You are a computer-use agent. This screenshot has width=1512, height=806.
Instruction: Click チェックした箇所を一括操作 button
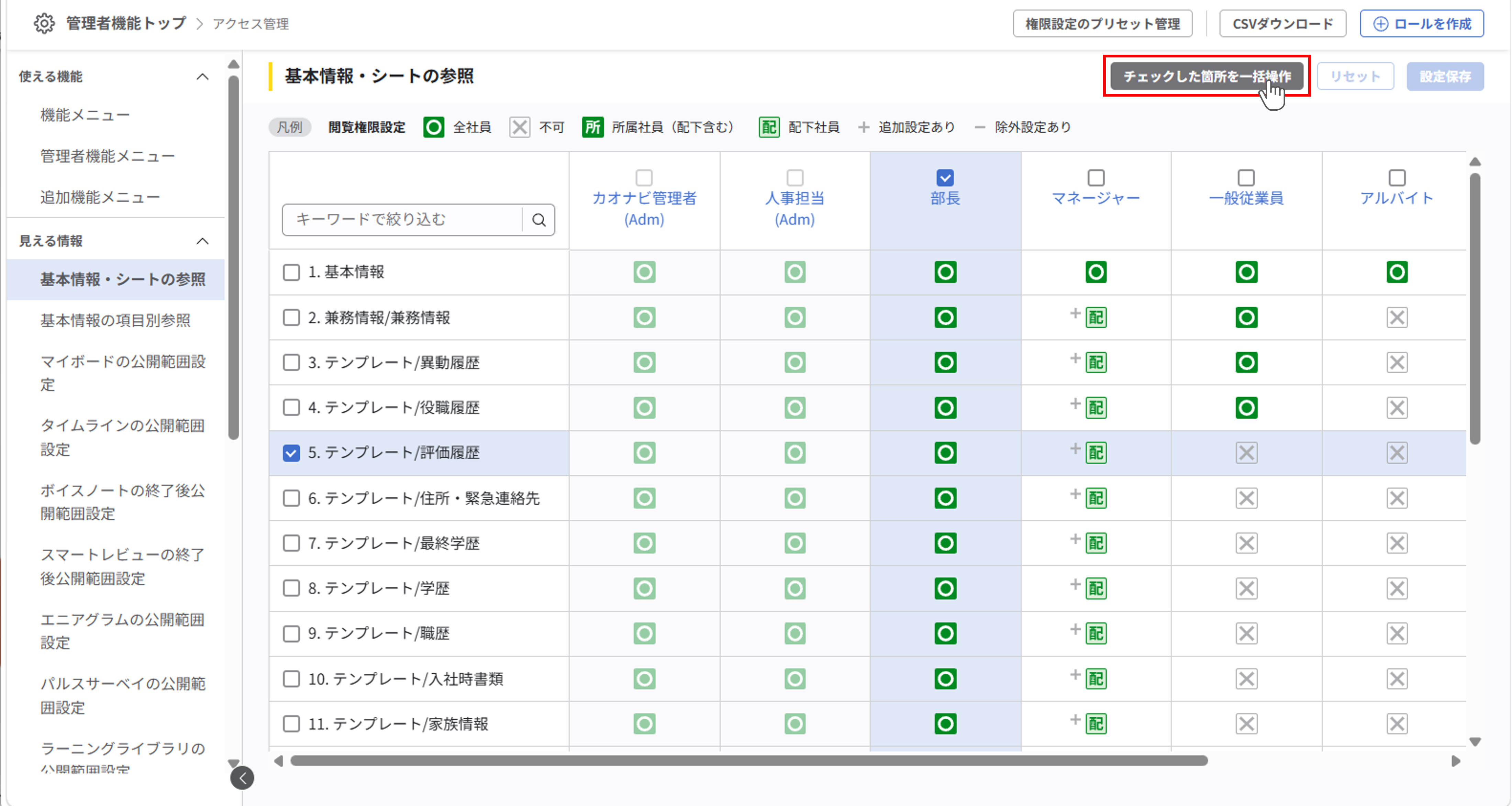(x=1207, y=76)
